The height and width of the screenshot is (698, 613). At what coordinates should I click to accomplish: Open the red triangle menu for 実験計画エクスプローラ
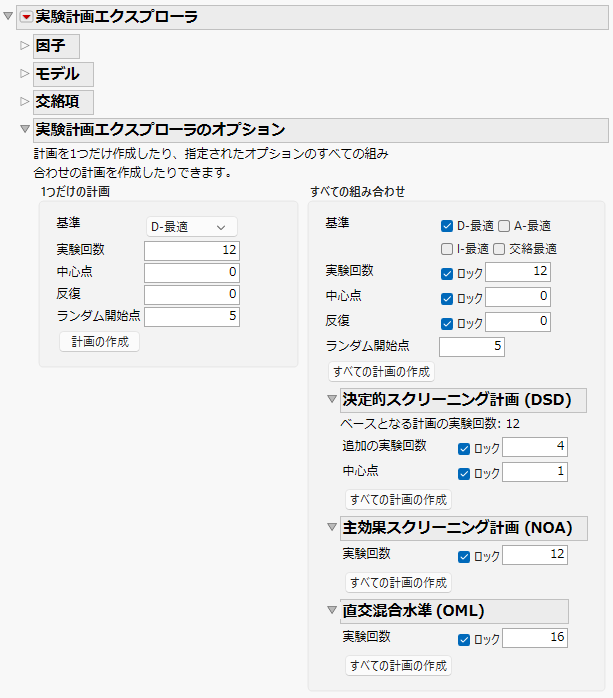pos(26,17)
